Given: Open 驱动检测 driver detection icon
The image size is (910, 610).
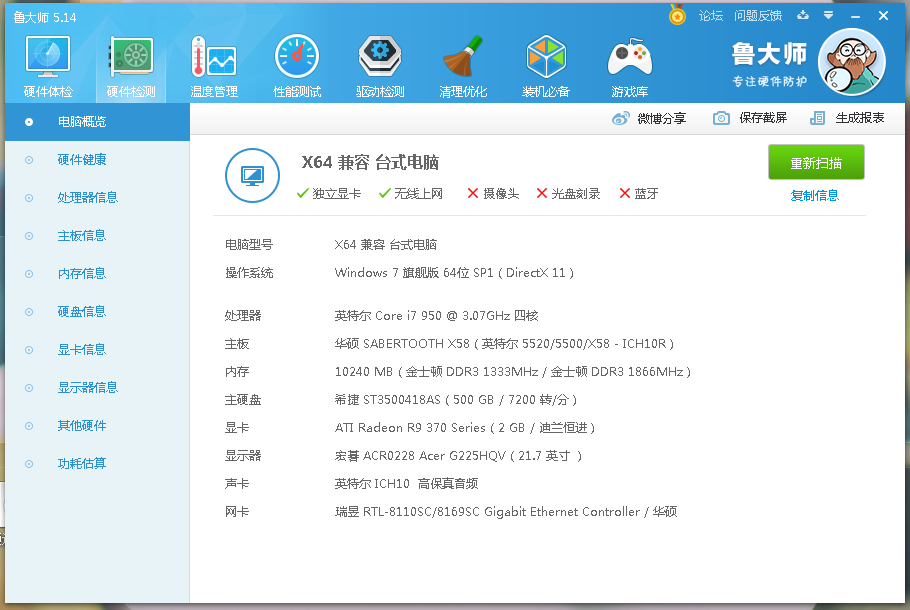Looking at the screenshot, I should [x=380, y=56].
